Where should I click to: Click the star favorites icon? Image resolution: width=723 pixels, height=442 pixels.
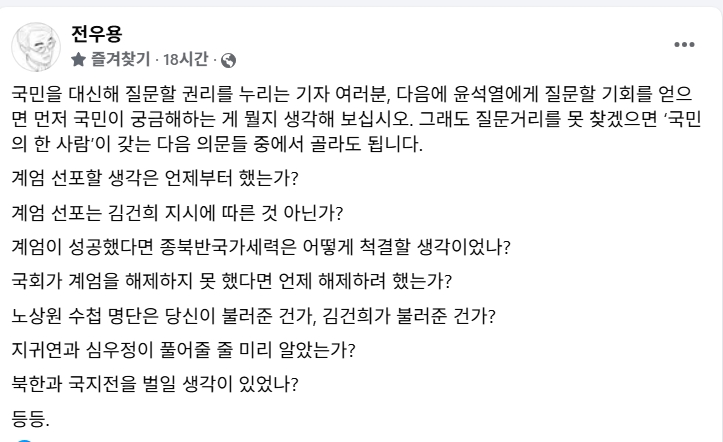click(78, 59)
